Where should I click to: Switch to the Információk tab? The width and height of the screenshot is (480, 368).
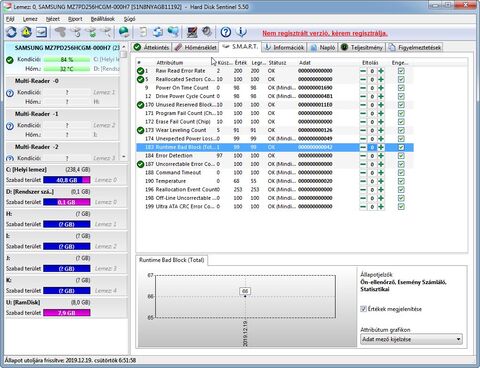[284, 47]
